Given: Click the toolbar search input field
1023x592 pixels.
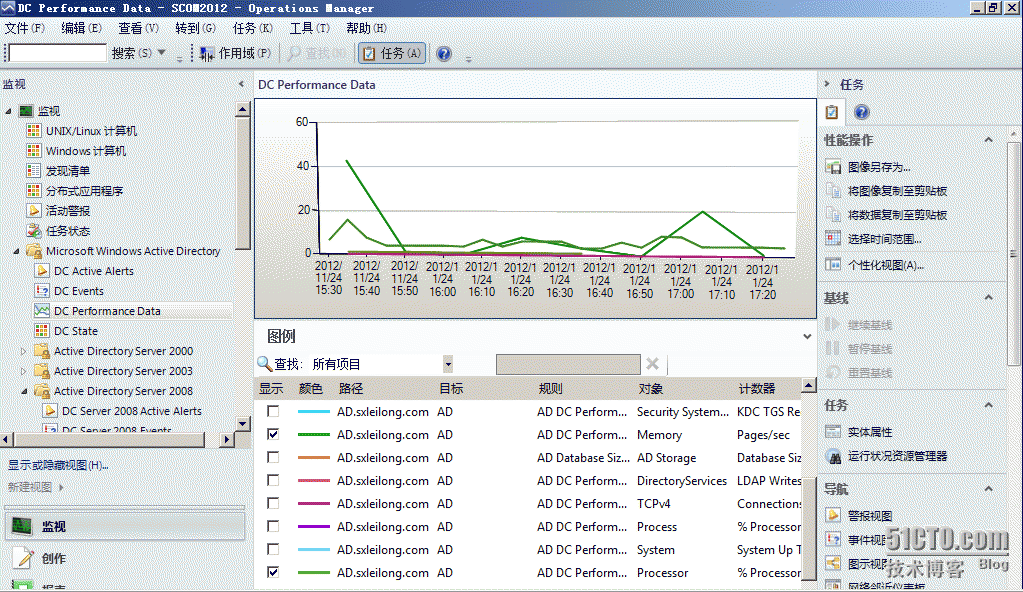Looking at the screenshot, I should [x=58, y=53].
